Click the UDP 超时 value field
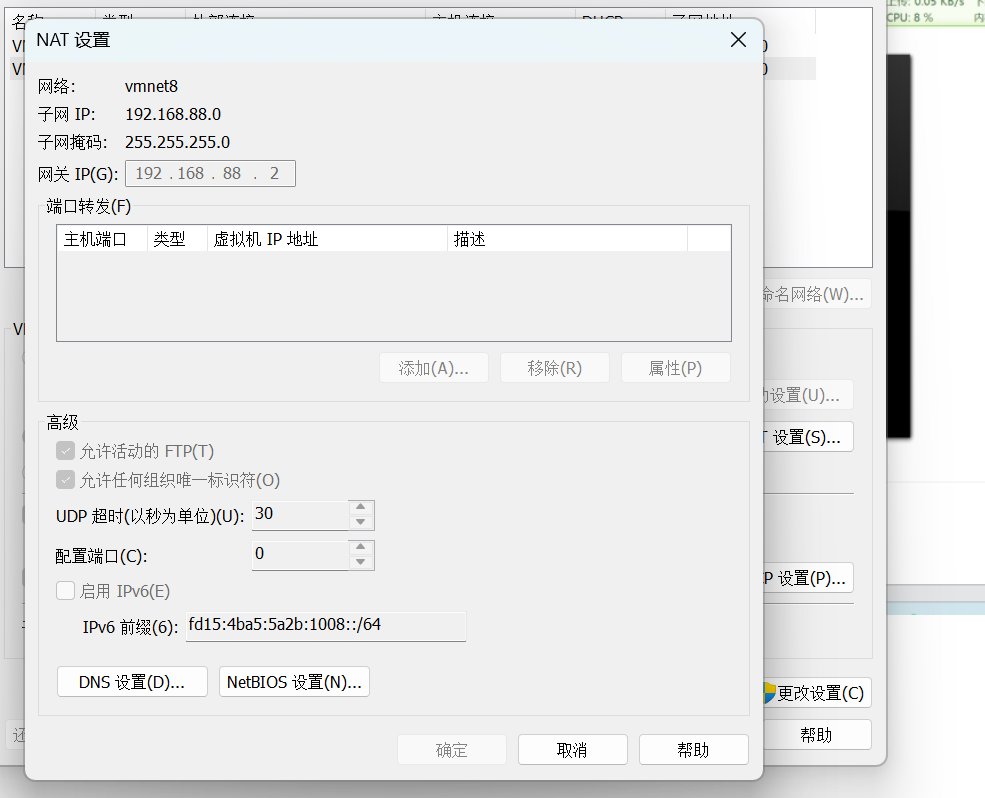The image size is (985, 798). 300,515
